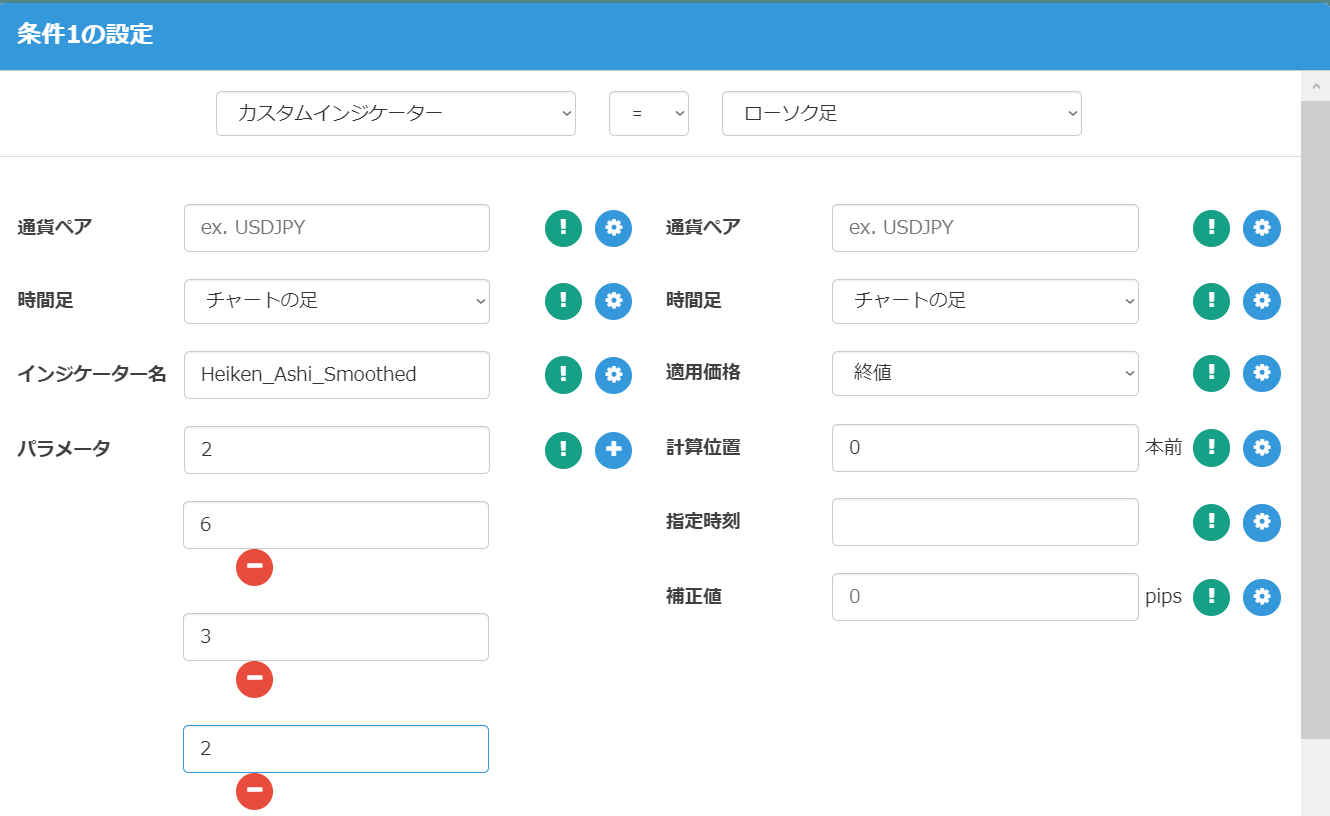Screen dimensions: 1330x816
Task: Click the インジケーター名 label
Action: click(x=92, y=375)
